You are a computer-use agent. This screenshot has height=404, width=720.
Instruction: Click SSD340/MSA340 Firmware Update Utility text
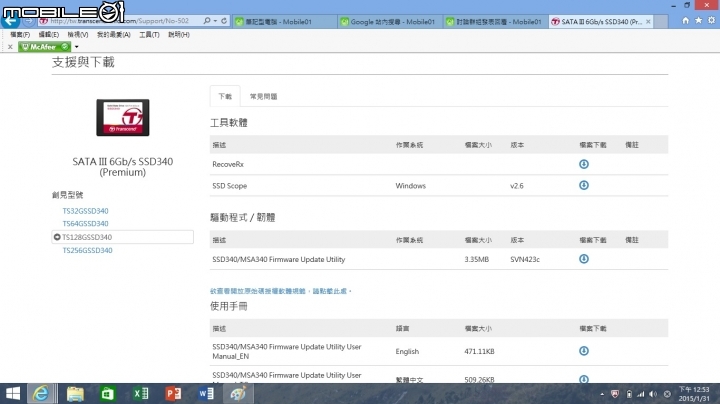(279, 259)
